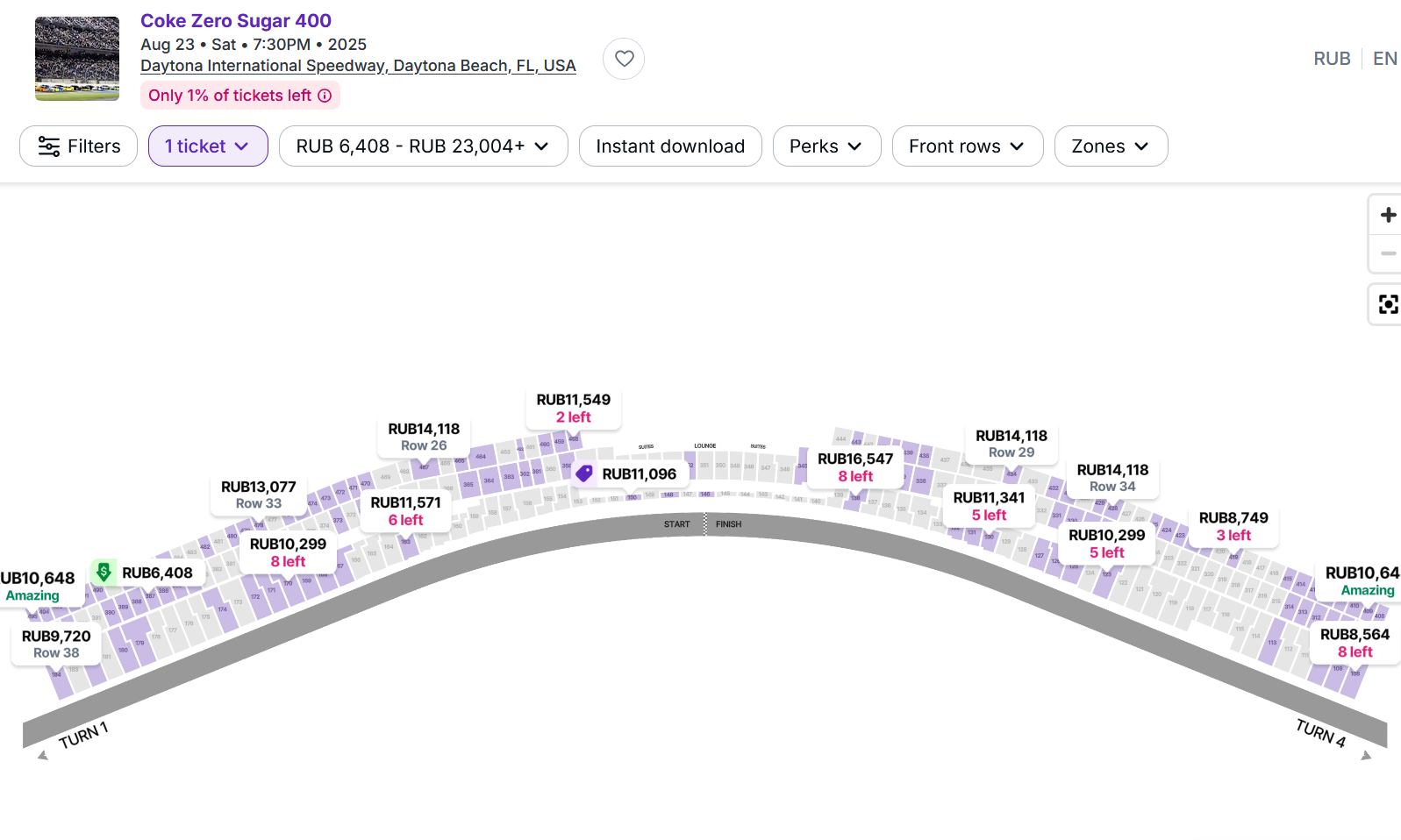Select the RUB8,564 8 left price marker
The image size is (1401, 840).
point(1355,643)
